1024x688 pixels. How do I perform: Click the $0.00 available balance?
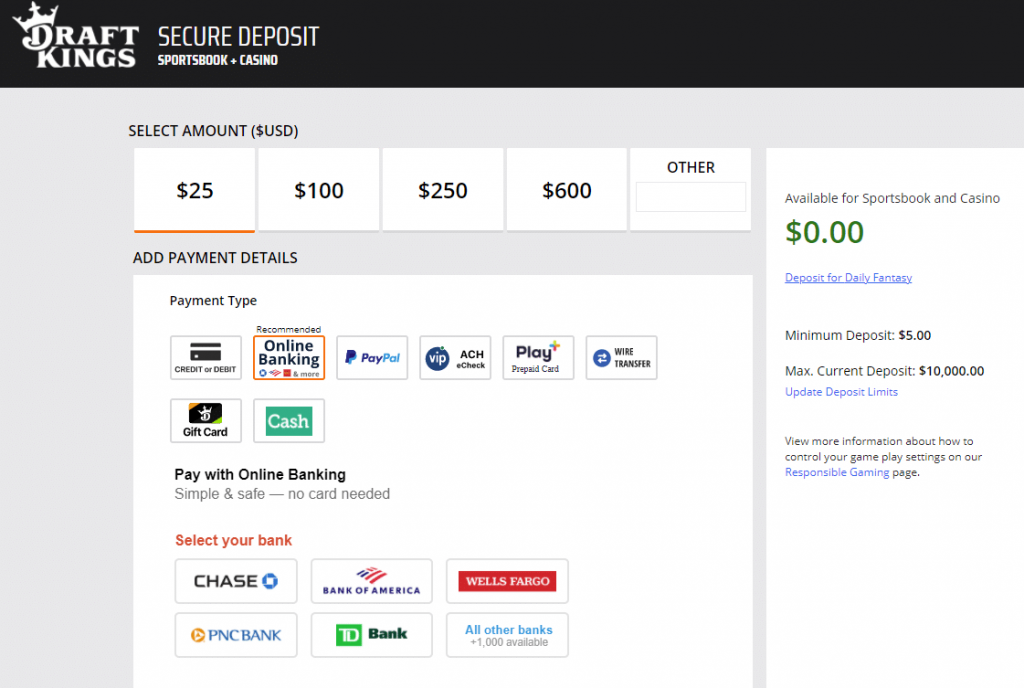[824, 232]
